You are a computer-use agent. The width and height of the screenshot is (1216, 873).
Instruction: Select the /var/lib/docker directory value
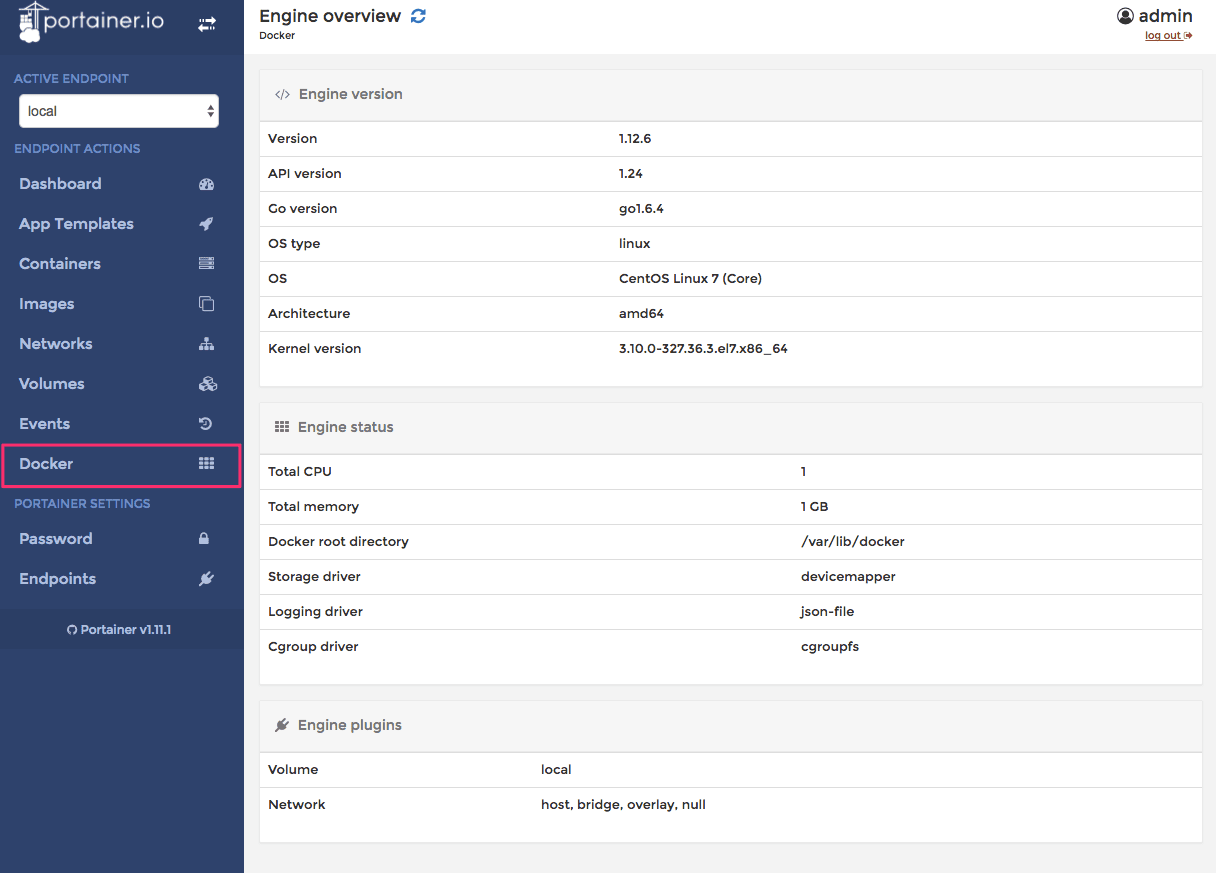(x=852, y=542)
